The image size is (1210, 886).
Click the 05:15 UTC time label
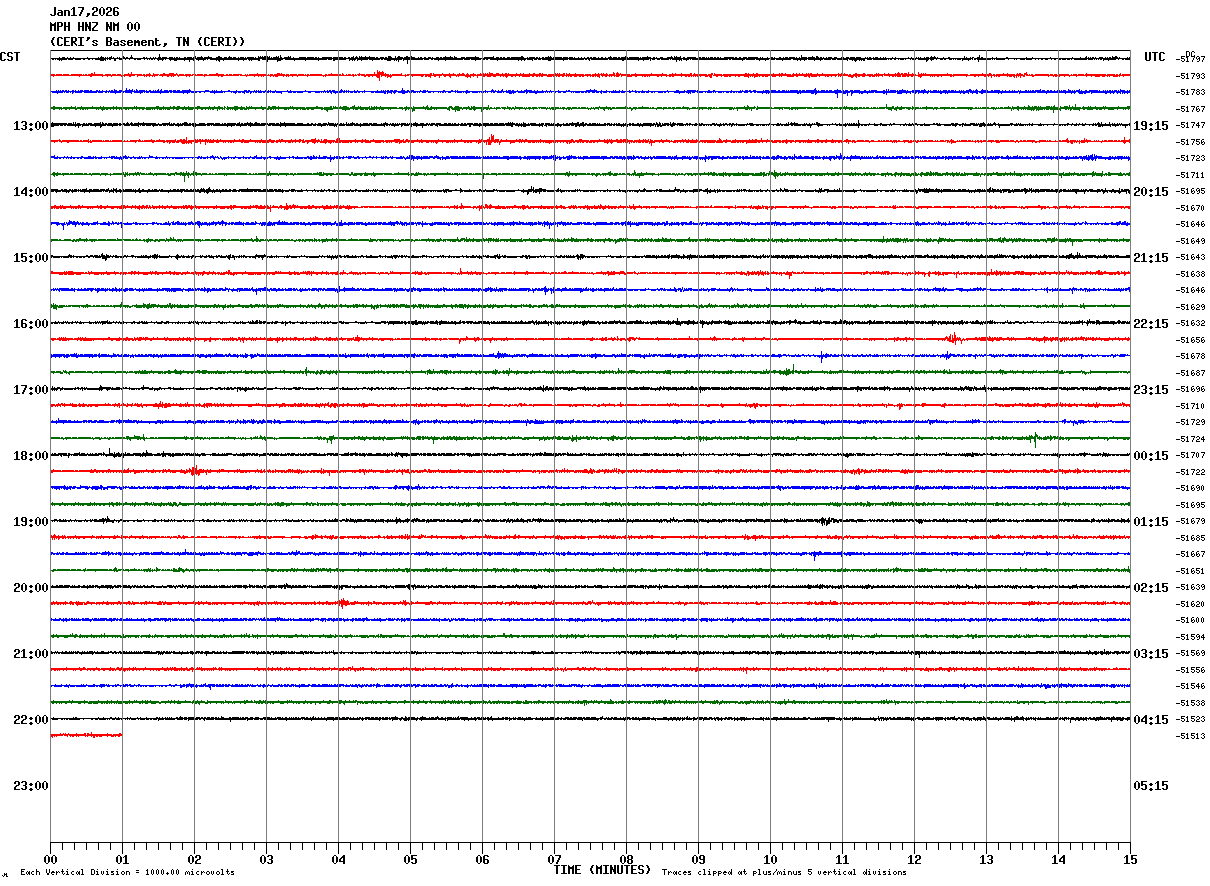tap(1151, 786)
